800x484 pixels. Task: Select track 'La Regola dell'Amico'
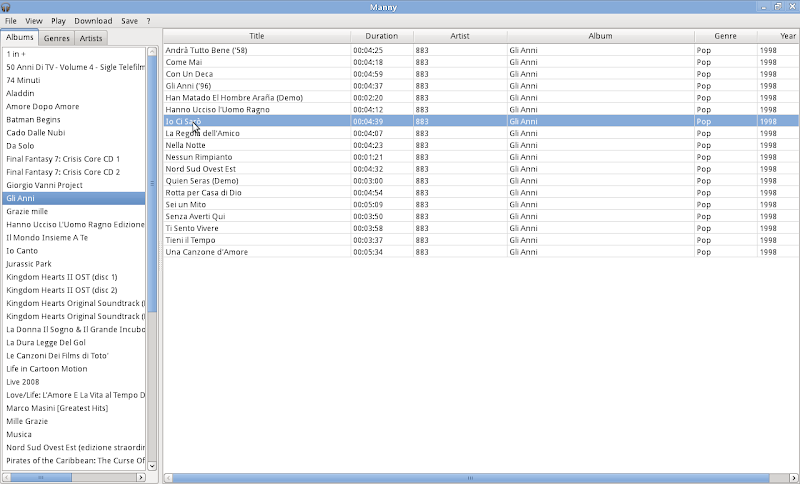(x=203, y=133)
